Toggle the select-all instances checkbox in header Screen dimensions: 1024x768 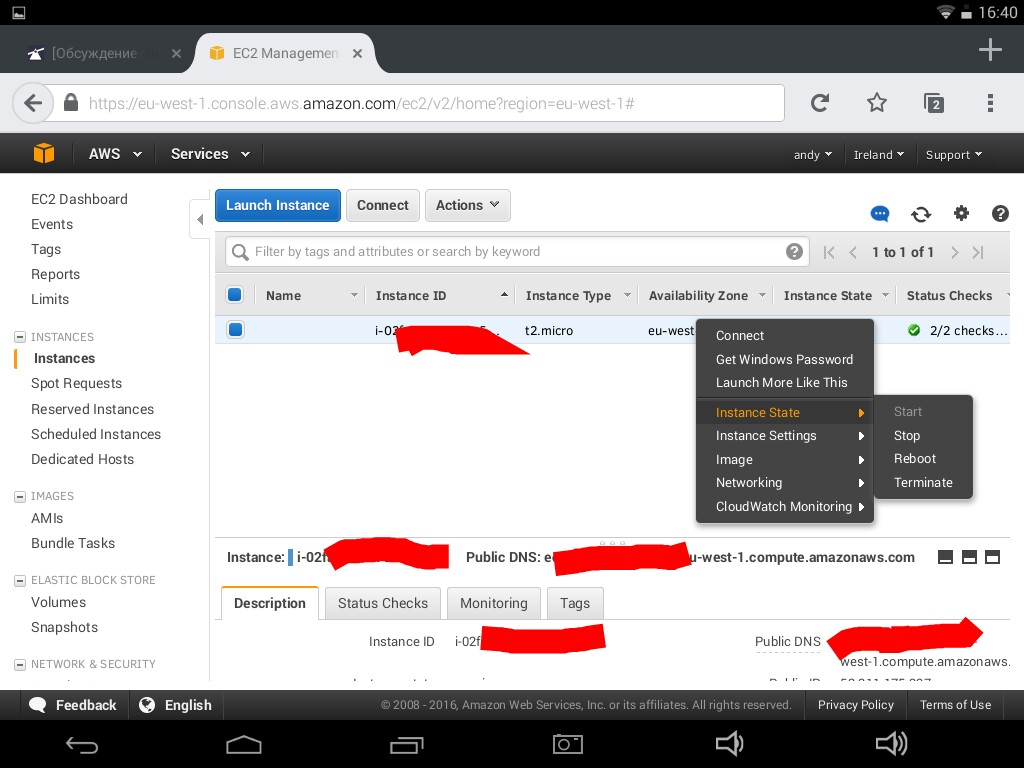[235, 295]
